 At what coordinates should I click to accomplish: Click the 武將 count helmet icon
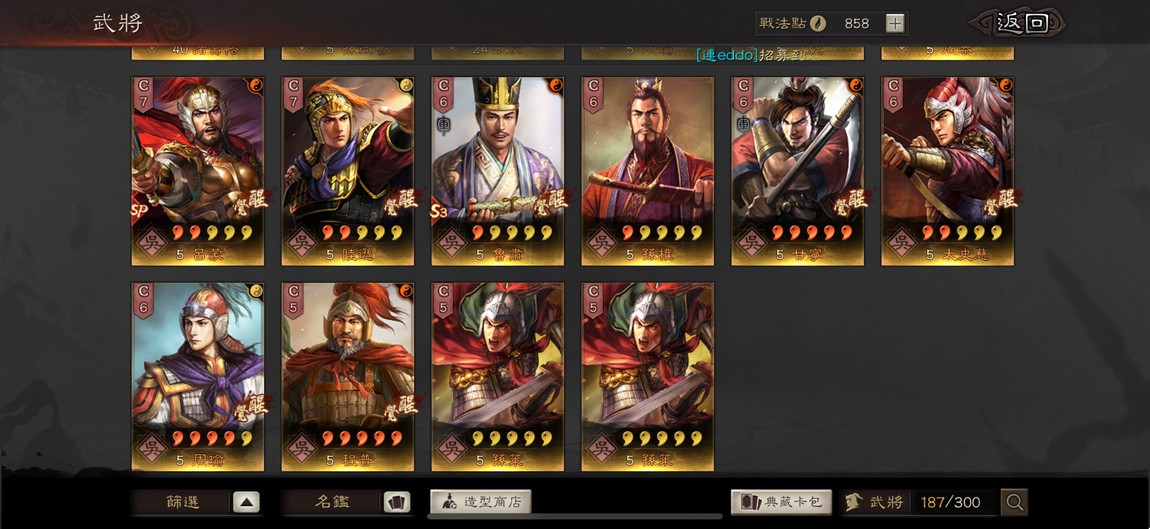[x=853, y=503]
